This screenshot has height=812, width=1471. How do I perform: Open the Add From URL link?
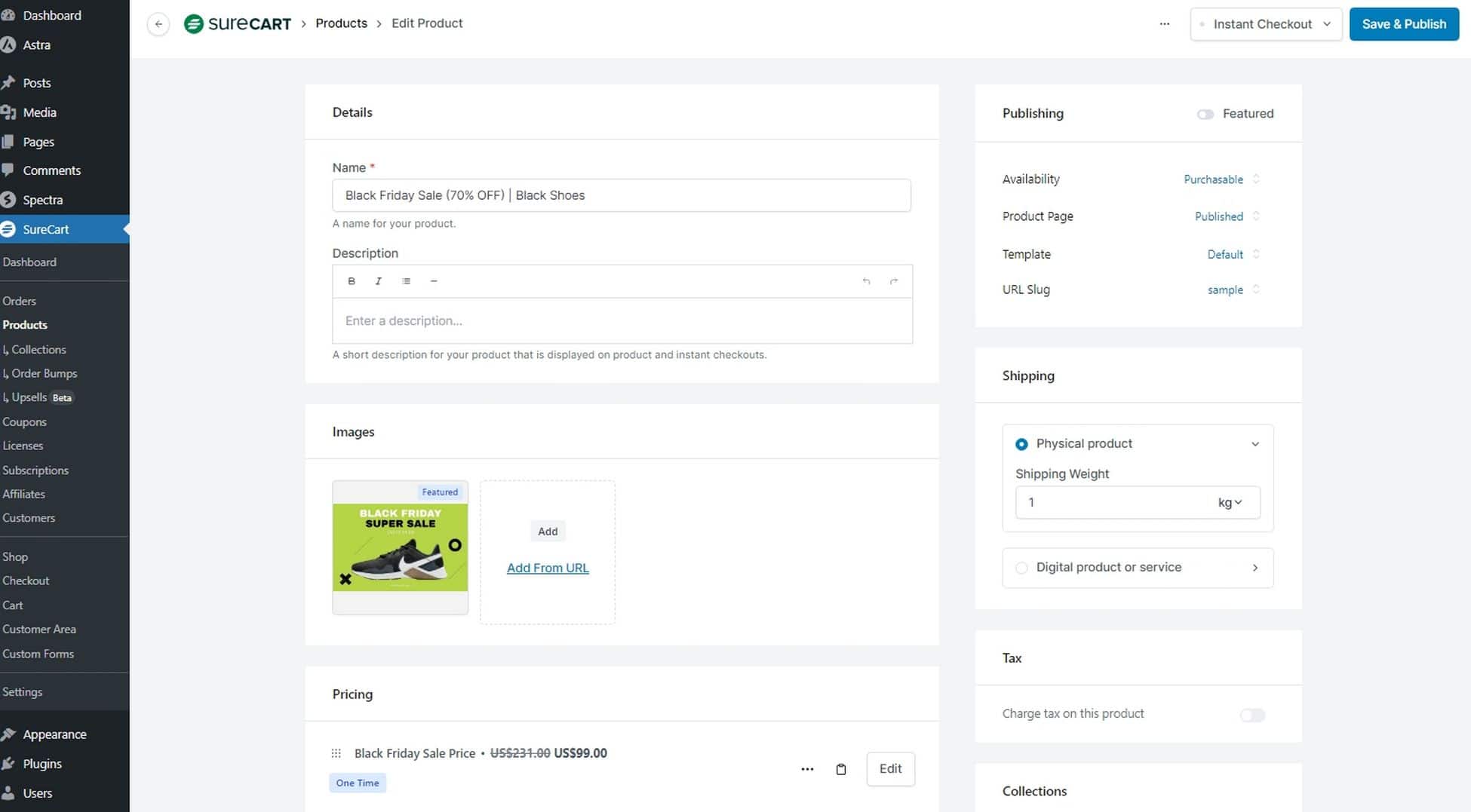pos(548,568)
